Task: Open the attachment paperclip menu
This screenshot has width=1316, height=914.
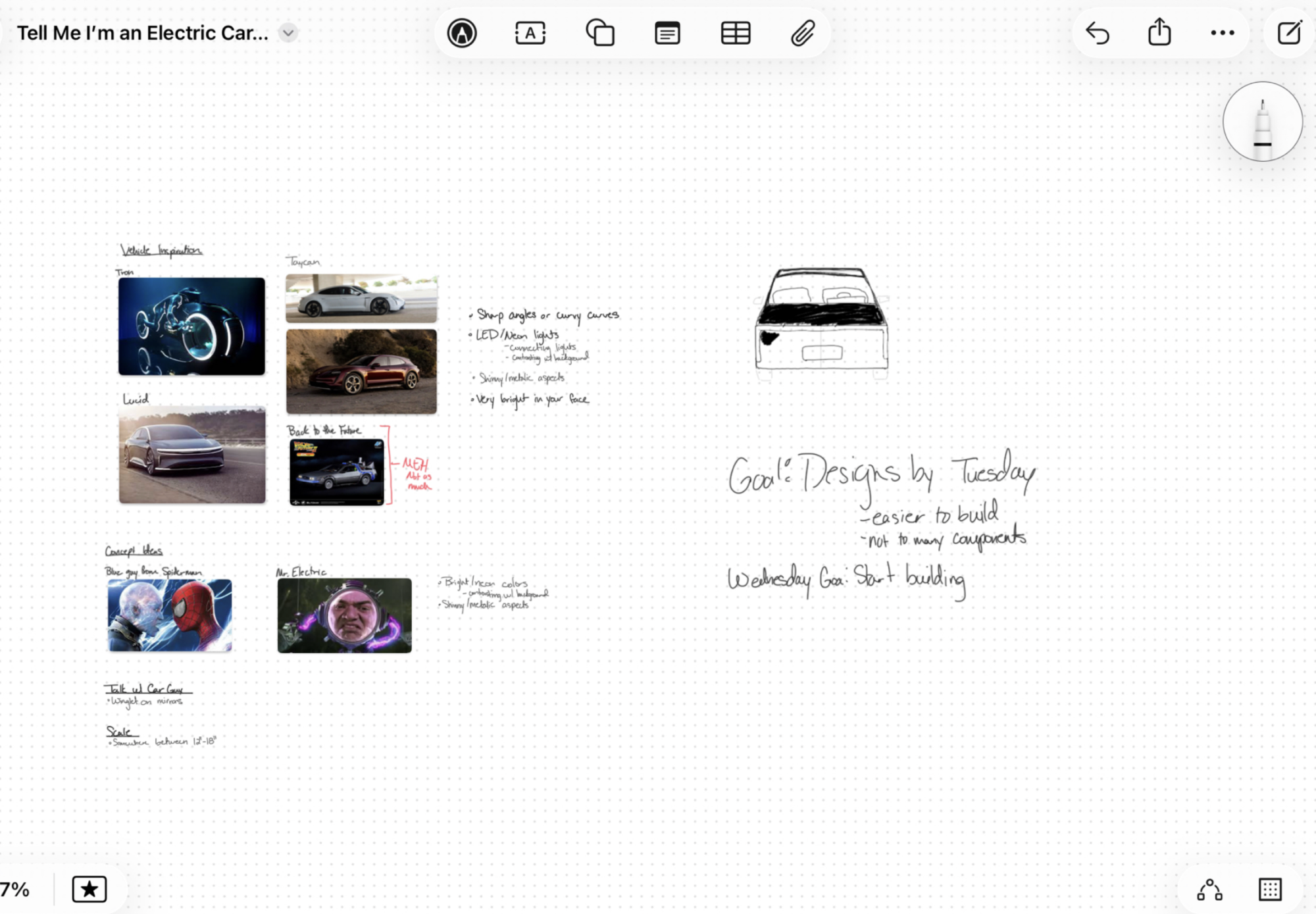Action: (803, 33)
